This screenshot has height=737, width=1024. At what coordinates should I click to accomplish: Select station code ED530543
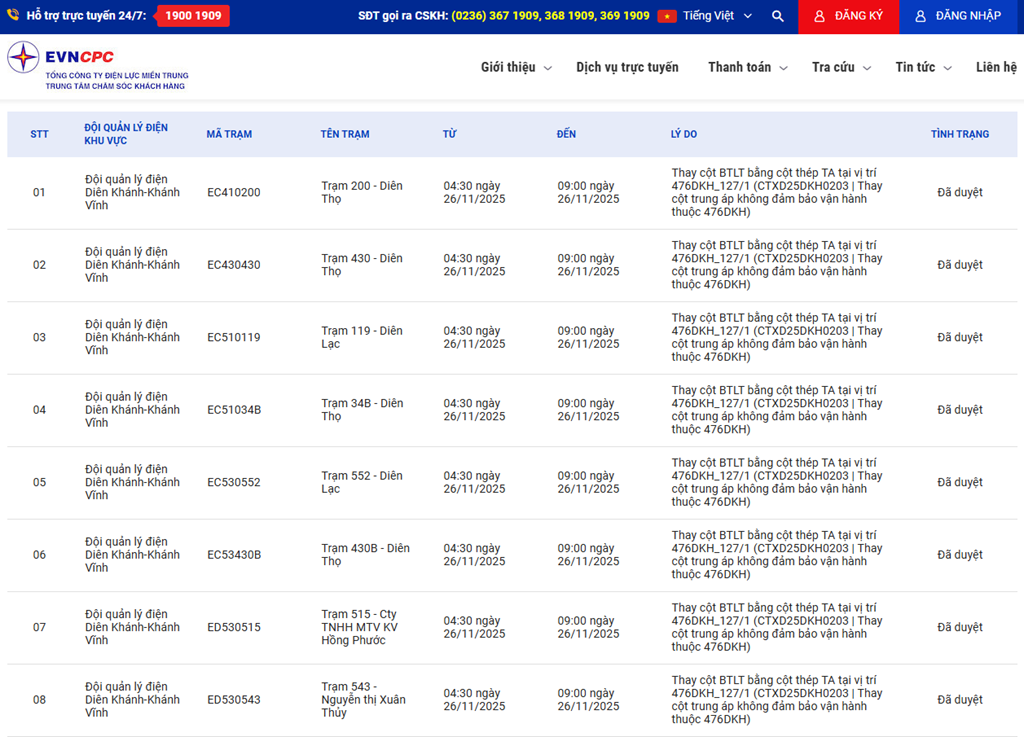(233, 700)
